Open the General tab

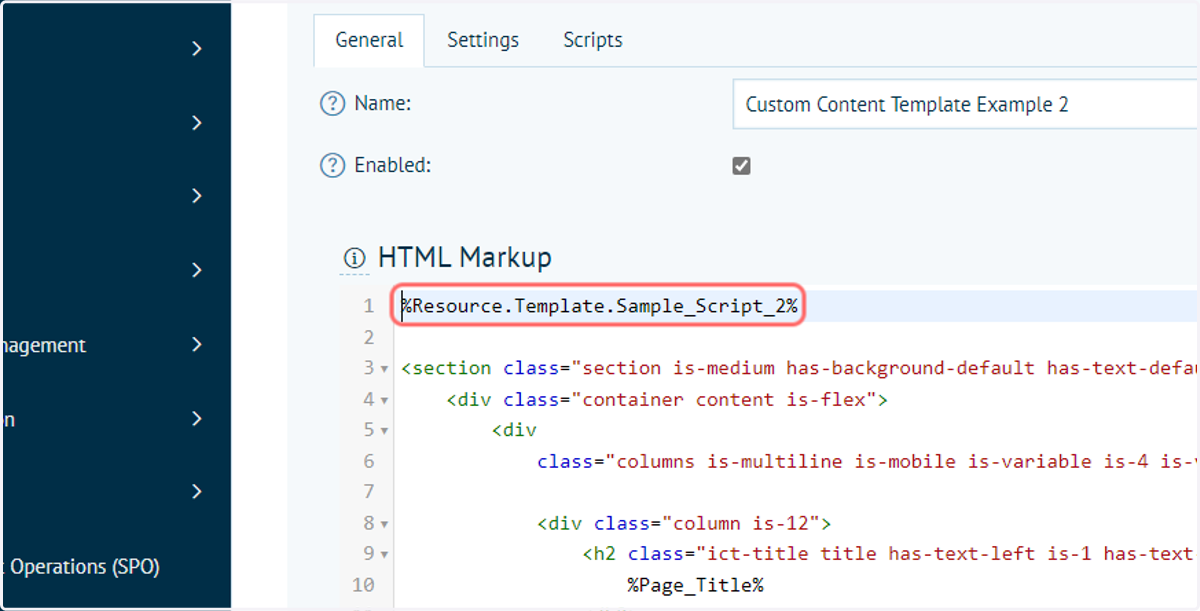coord(369,40)
